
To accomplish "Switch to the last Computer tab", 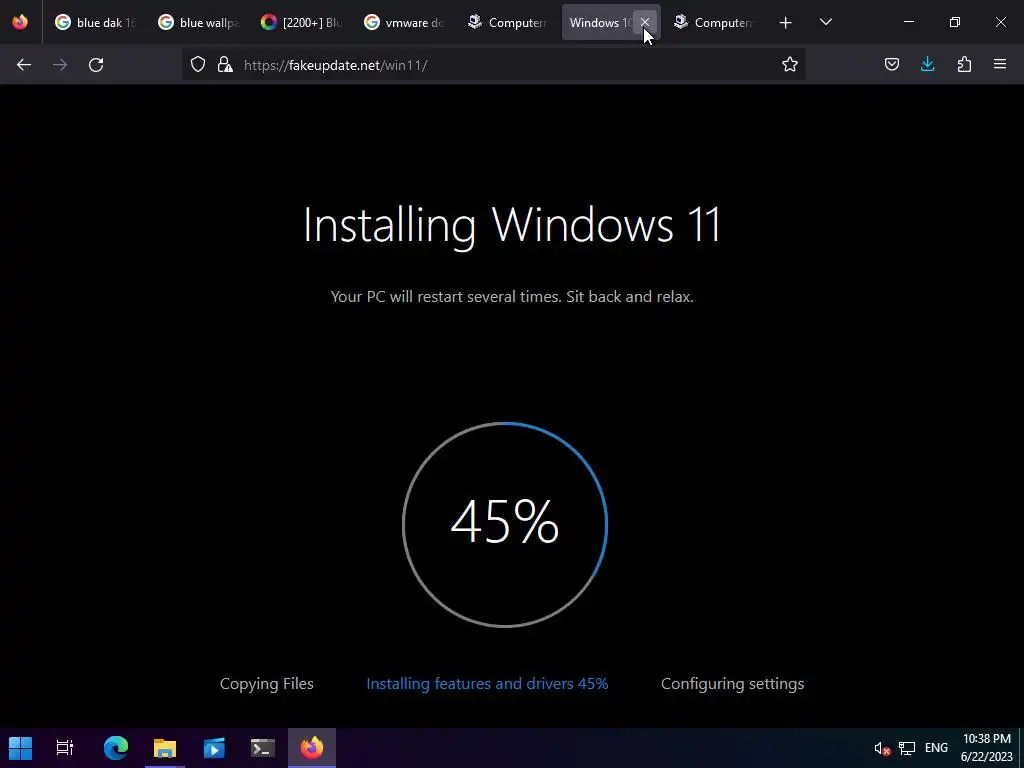I will 714,23.
